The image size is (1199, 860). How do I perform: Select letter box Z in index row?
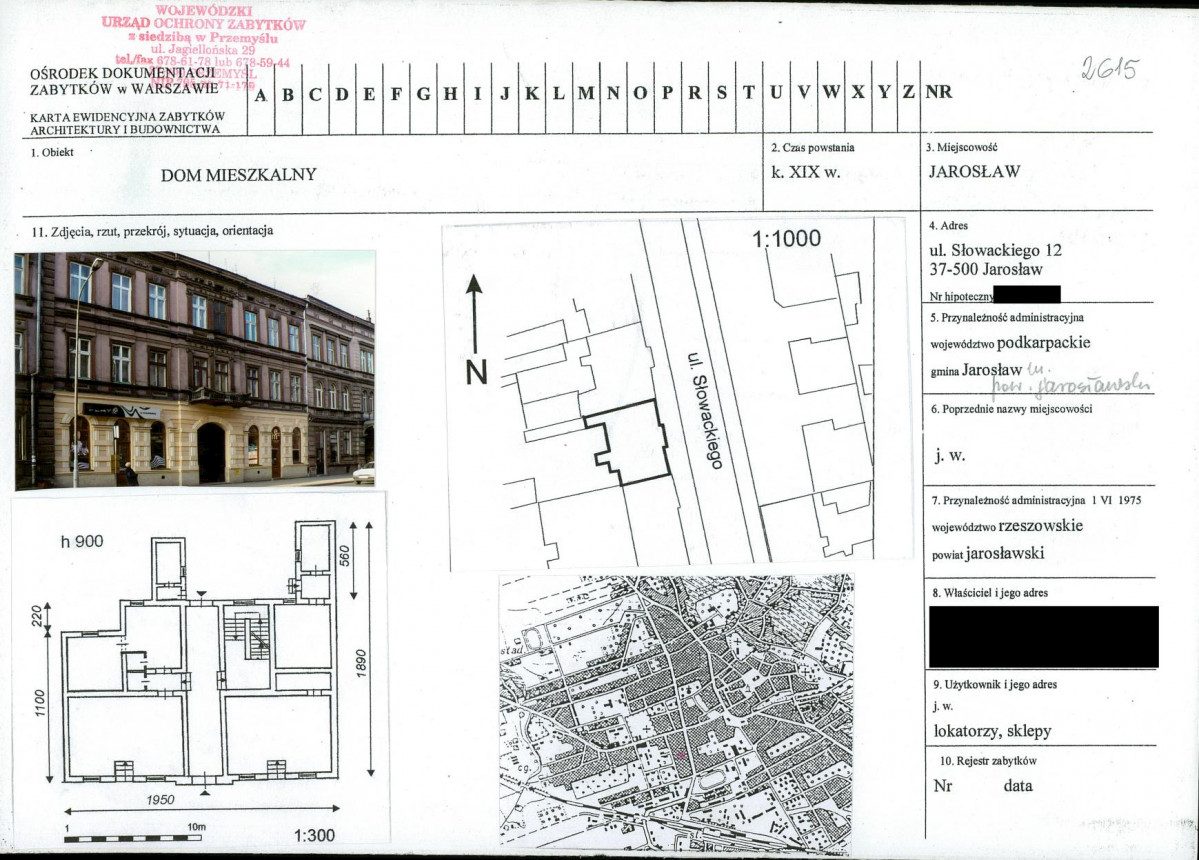(908, 93)
